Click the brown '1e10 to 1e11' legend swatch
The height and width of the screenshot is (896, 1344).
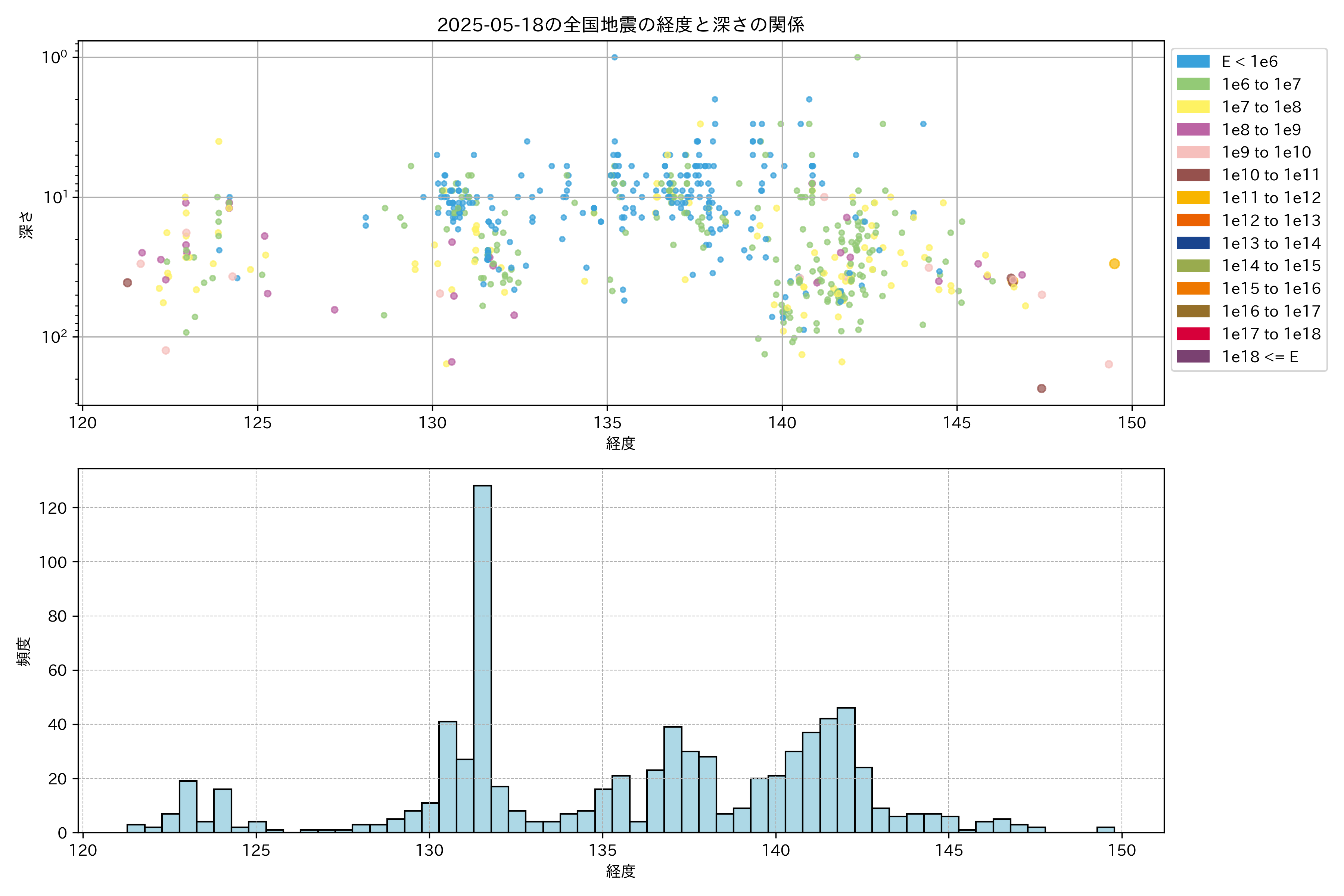(1193, 175)
